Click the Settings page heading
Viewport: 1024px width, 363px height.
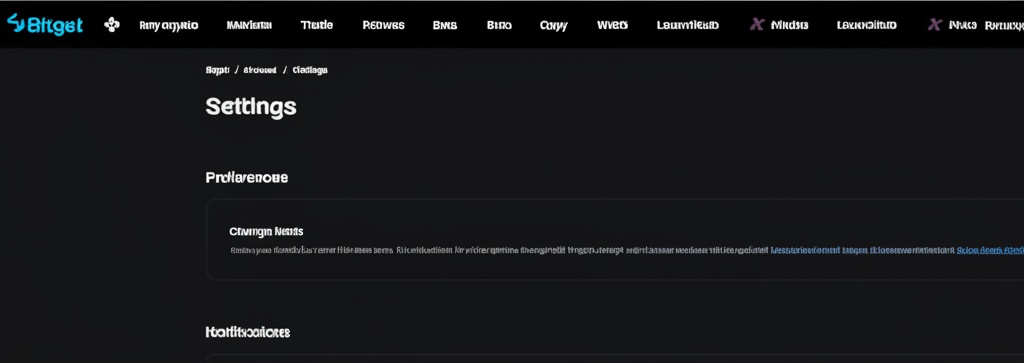(251, 106)
